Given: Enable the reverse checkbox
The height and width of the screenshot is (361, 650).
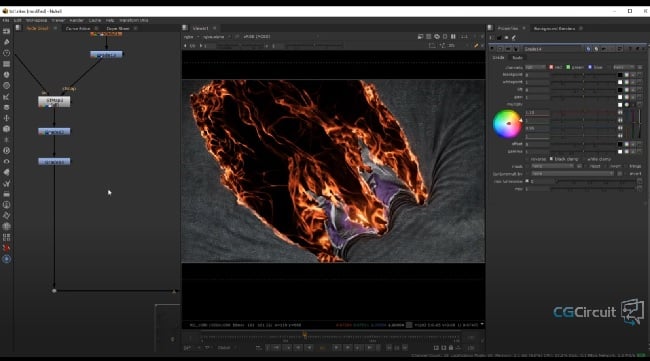Looking at the screenshot, I should click(x=527, y=159).
